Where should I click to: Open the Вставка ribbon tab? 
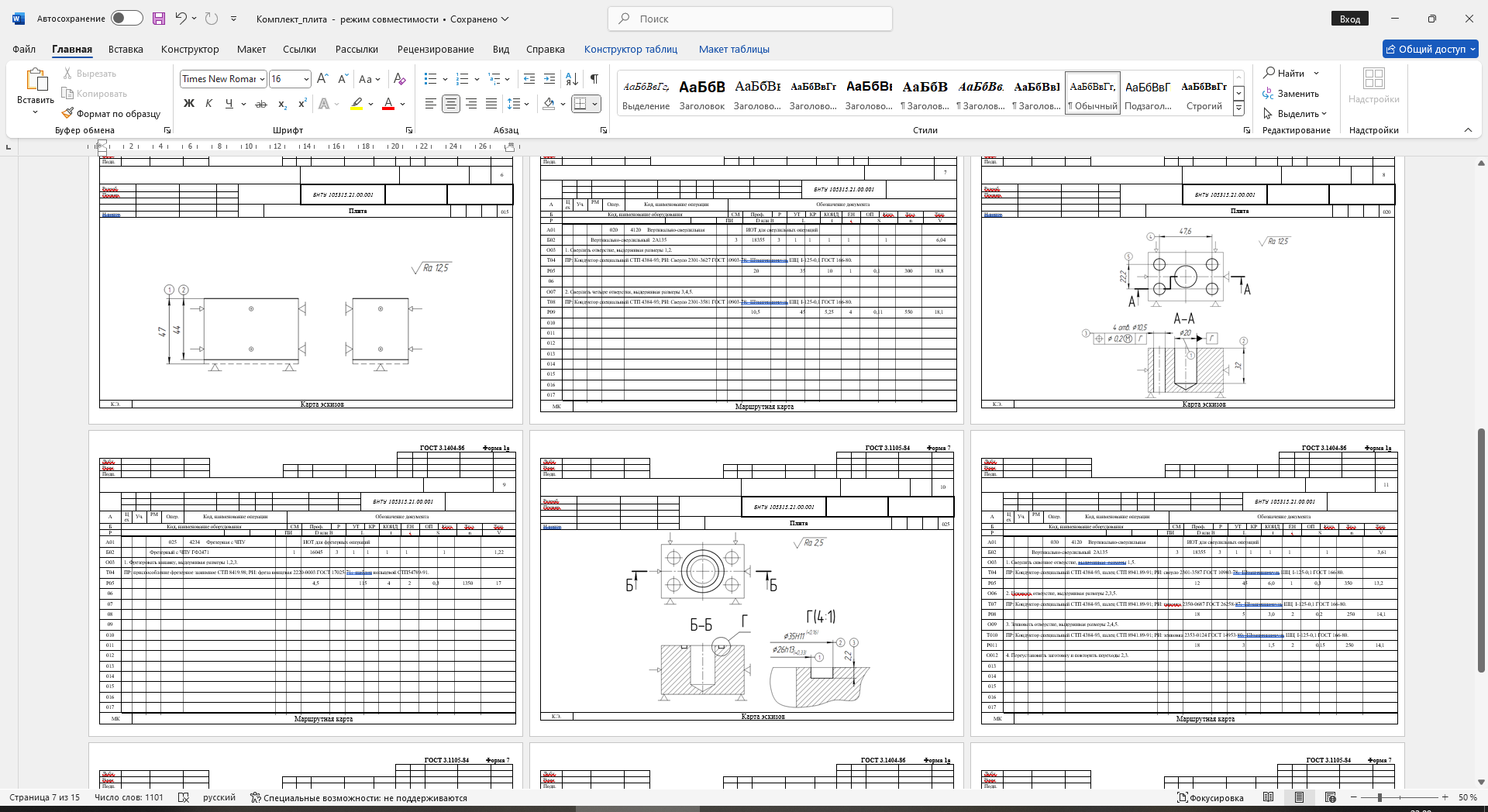pyautogui.click(x=126, y=49)
